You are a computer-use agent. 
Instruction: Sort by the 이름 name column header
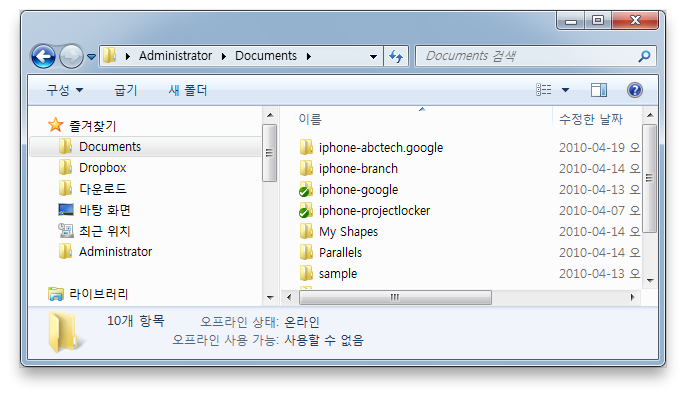click(x=310, y=119)
